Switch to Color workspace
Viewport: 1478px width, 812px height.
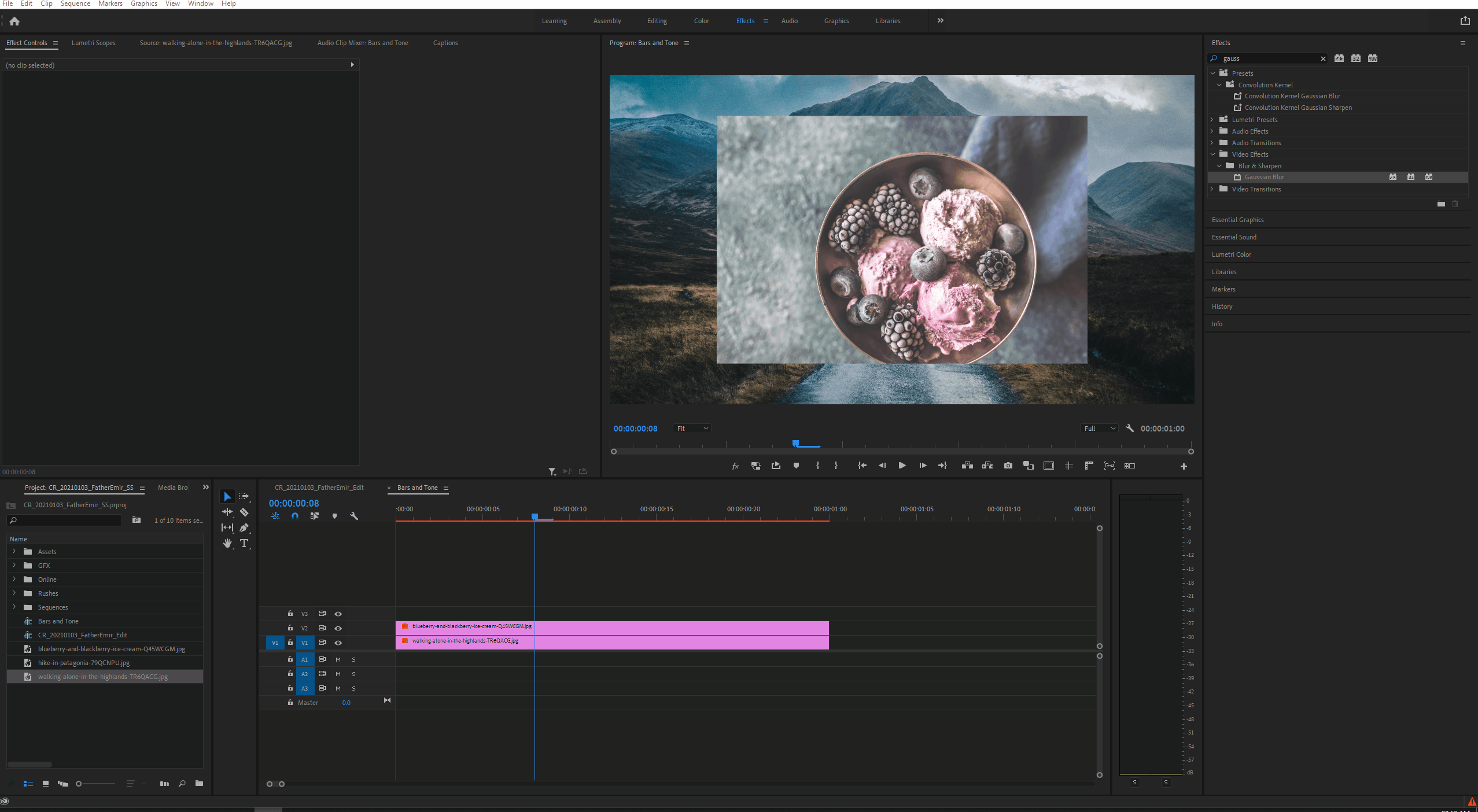(x=701, y=21)
